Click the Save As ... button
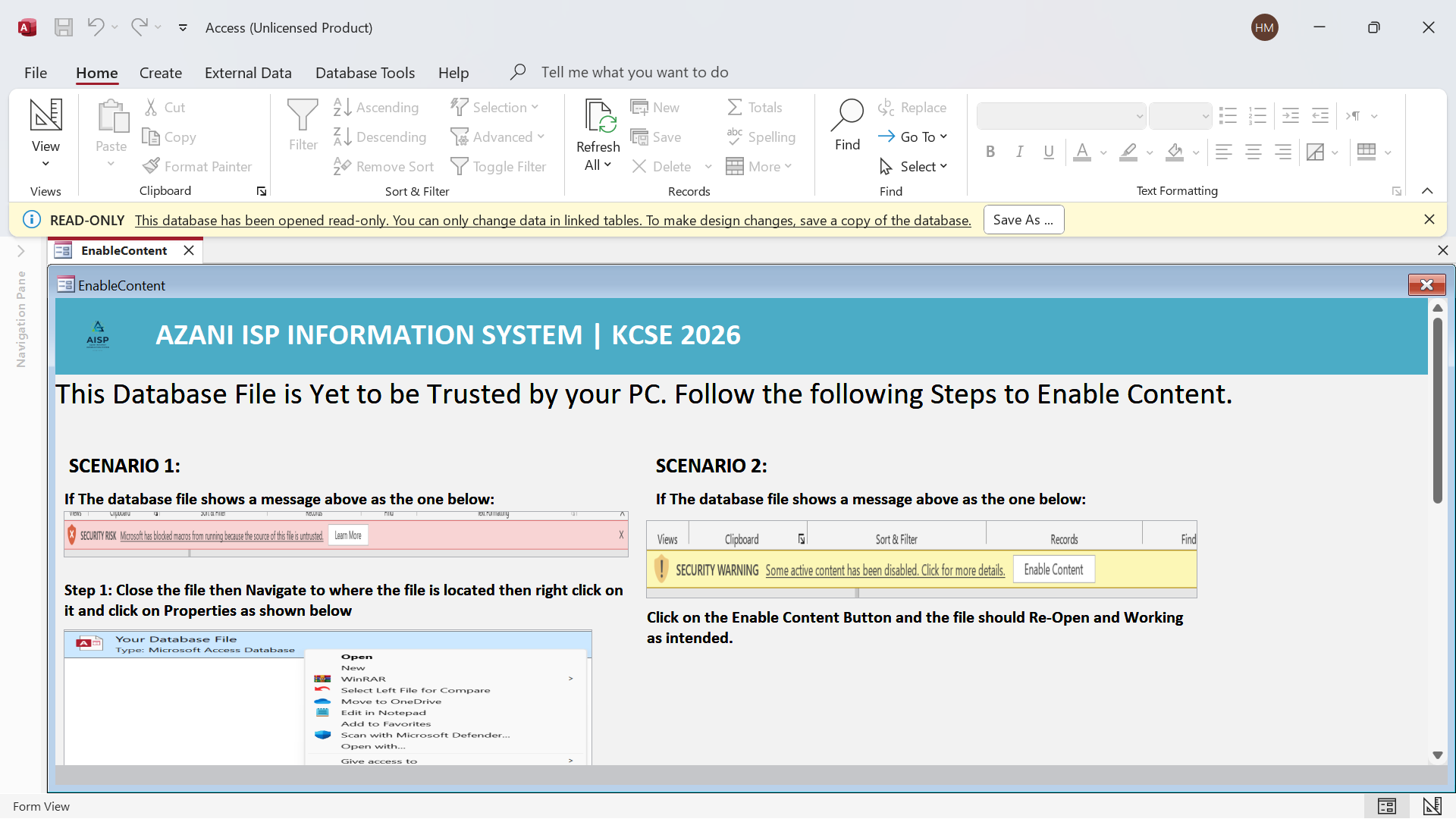1456x819 pixels. 1023,220
